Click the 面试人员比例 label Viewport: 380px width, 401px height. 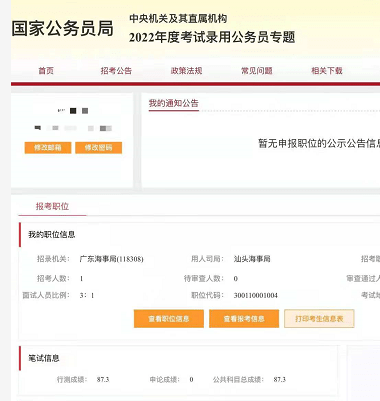[x=46, y=295]
